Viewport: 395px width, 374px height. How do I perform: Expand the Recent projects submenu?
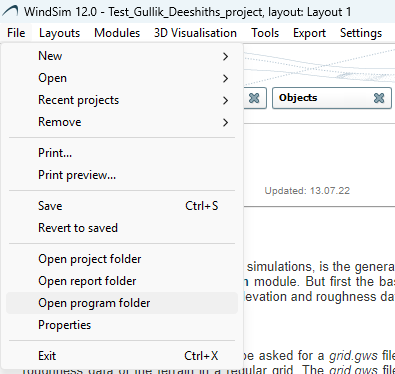point(122,100)
